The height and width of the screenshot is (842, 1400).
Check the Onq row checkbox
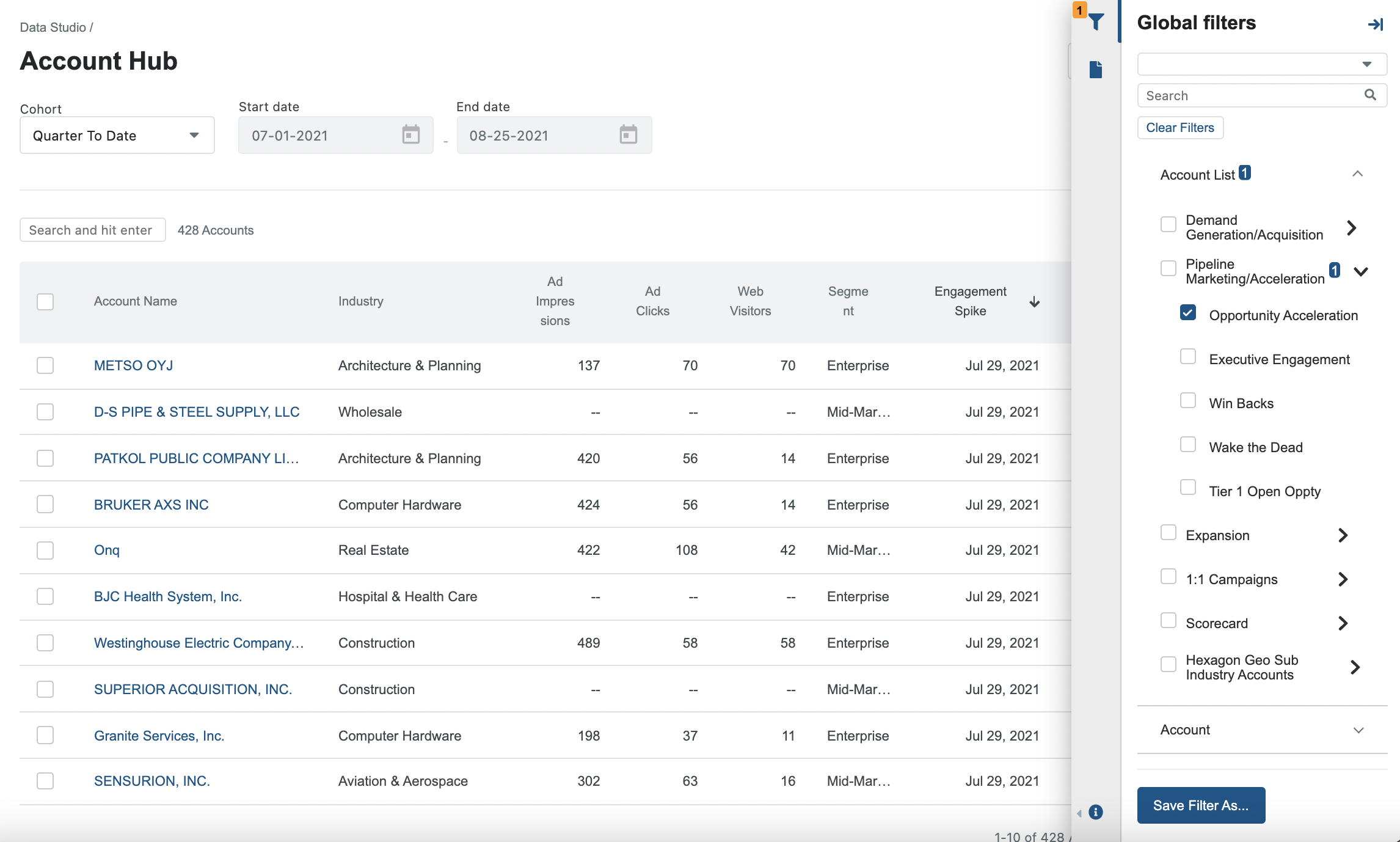click(x=45, y=551)
